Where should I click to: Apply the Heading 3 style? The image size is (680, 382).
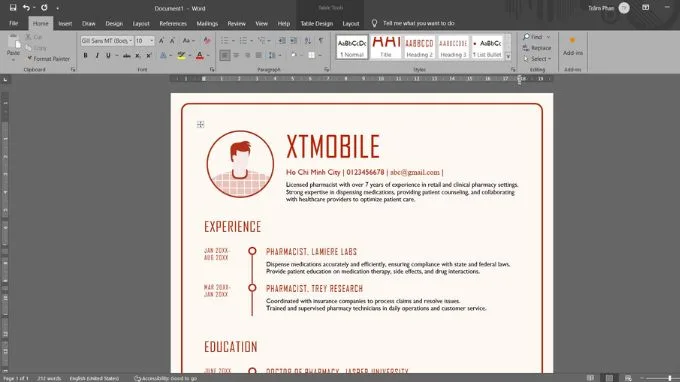click(453, 47)
